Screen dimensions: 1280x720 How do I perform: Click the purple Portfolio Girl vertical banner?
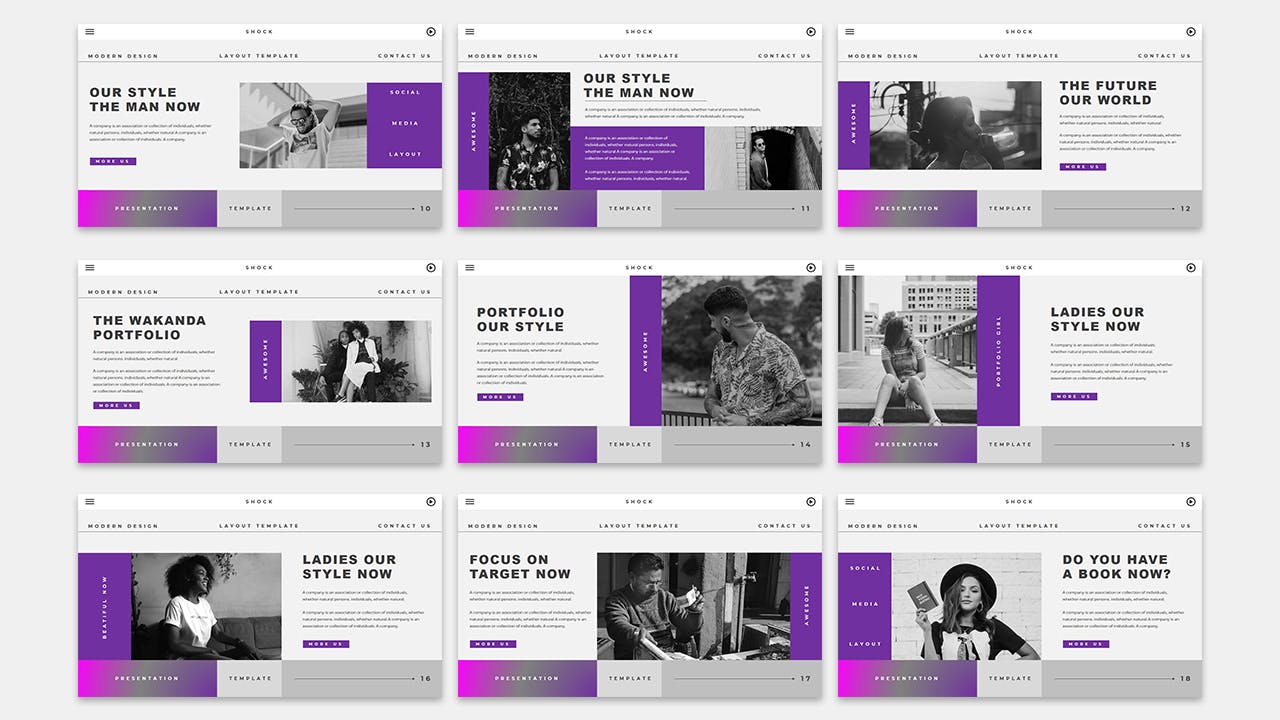(x=998, y=351)
